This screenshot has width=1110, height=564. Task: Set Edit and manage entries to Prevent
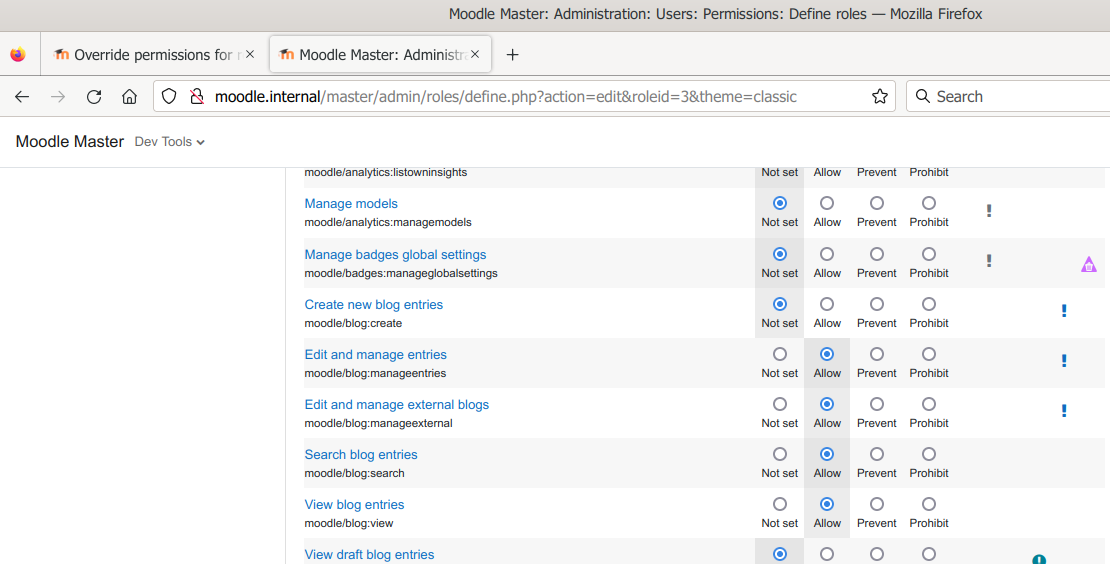(876, 354)
